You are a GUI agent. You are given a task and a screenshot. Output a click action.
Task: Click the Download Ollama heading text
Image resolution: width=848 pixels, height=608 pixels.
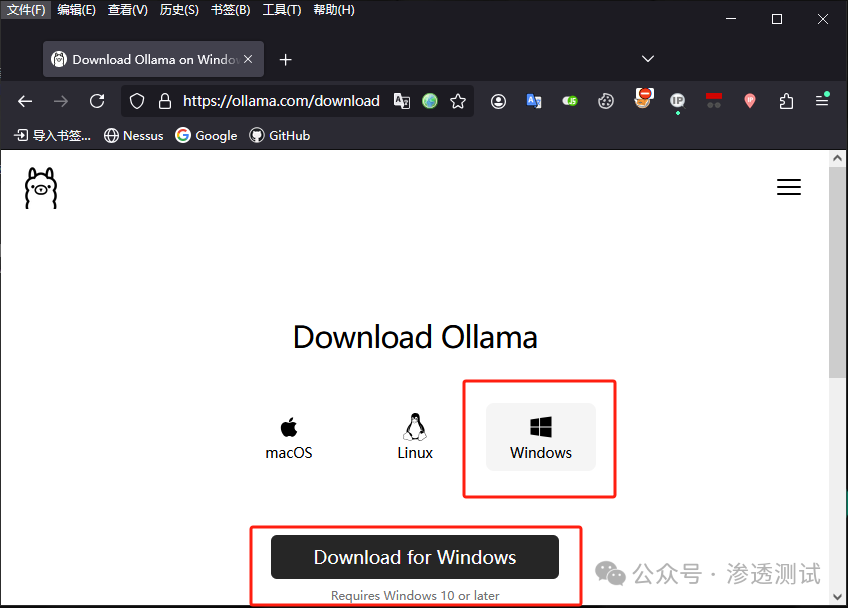(415, 337)
